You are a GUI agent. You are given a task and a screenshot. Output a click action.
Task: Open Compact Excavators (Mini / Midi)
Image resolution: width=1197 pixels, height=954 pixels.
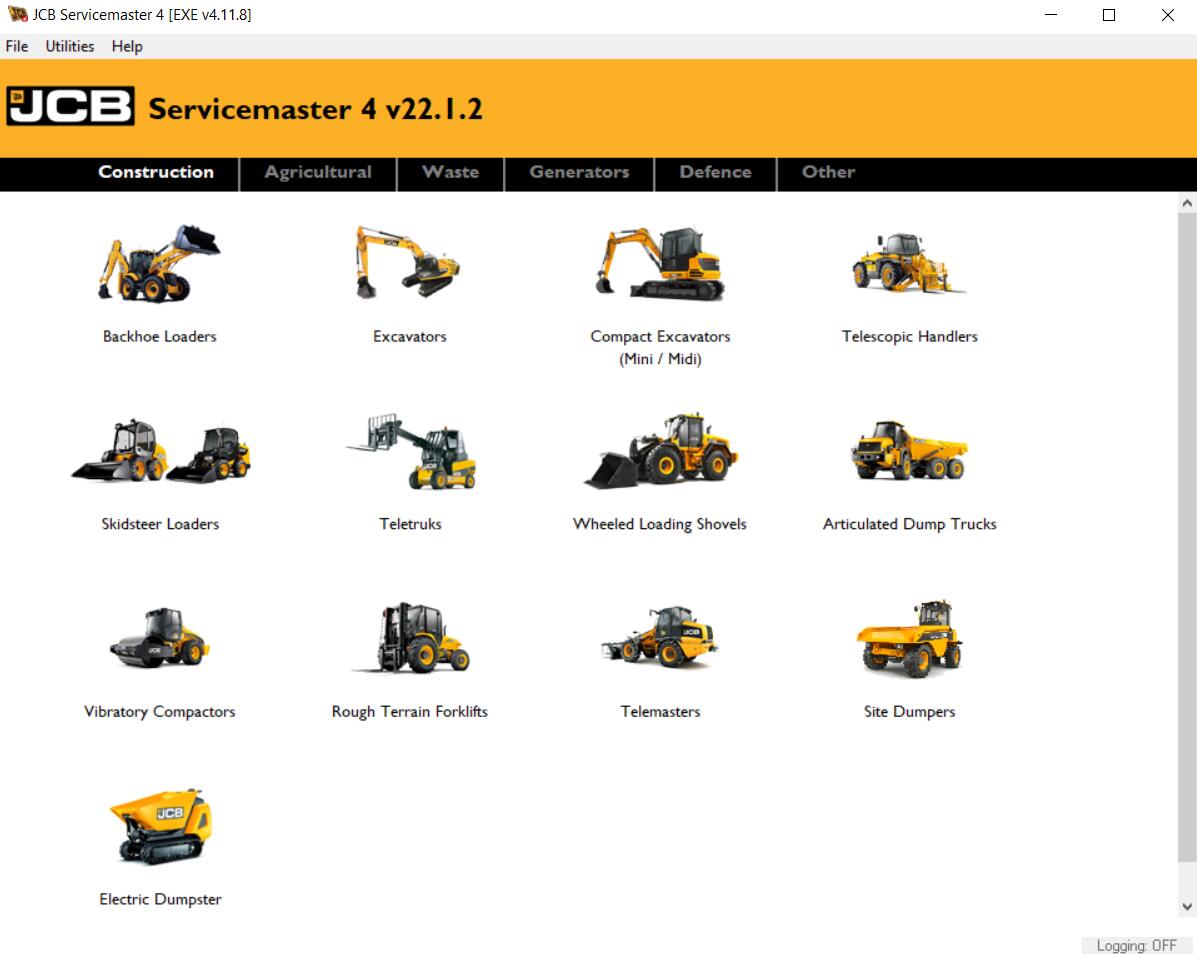pos(660,262)
